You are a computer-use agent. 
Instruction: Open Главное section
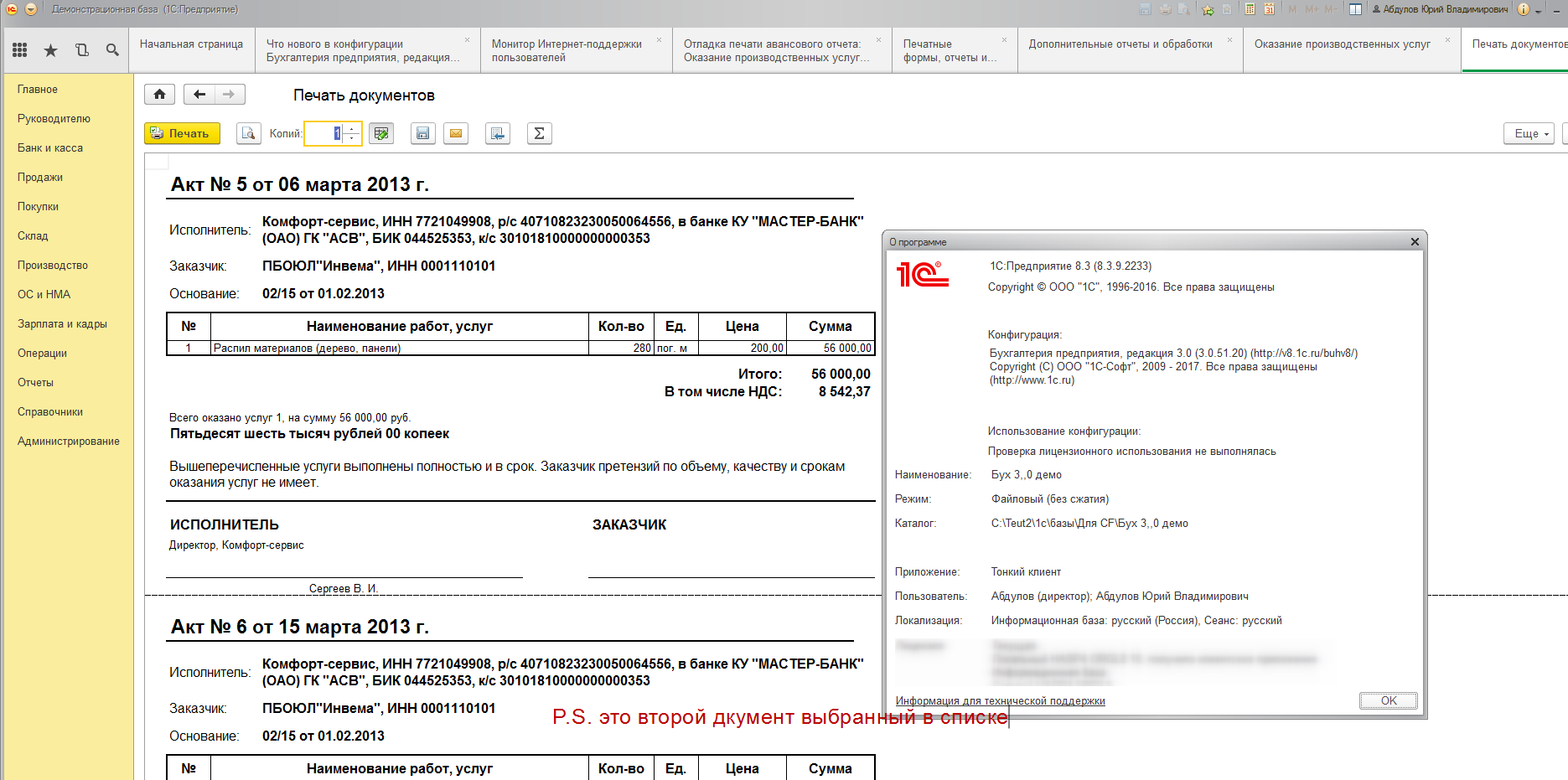point(38,89)
